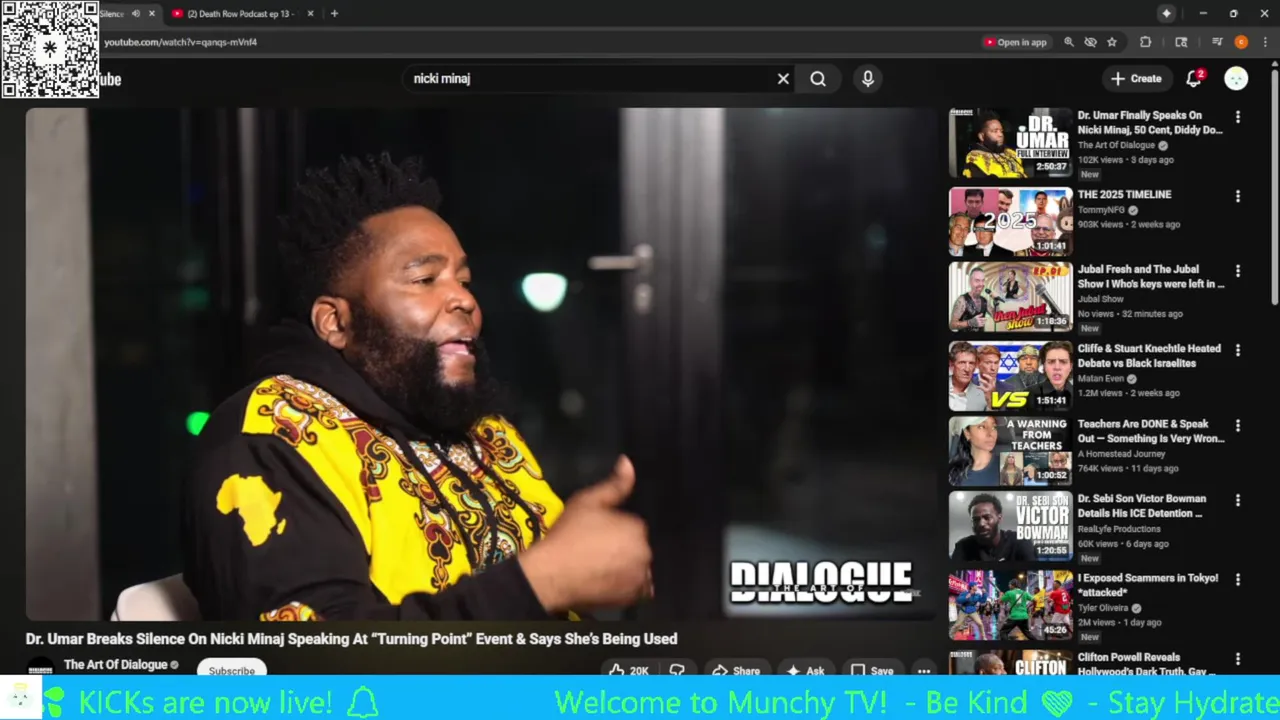This screenshot has height=720, width=1280.
Task: Switch to the Death Row Podcast ep 13 tab
Action: [x=243, y=13]
